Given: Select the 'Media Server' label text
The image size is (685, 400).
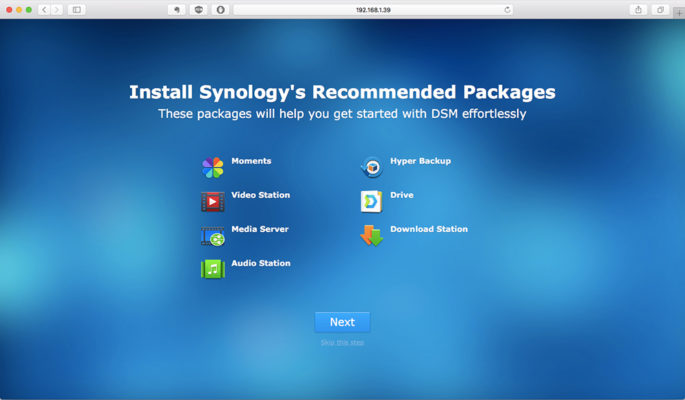Looking at the screenshot, I should tap(260, 229).
